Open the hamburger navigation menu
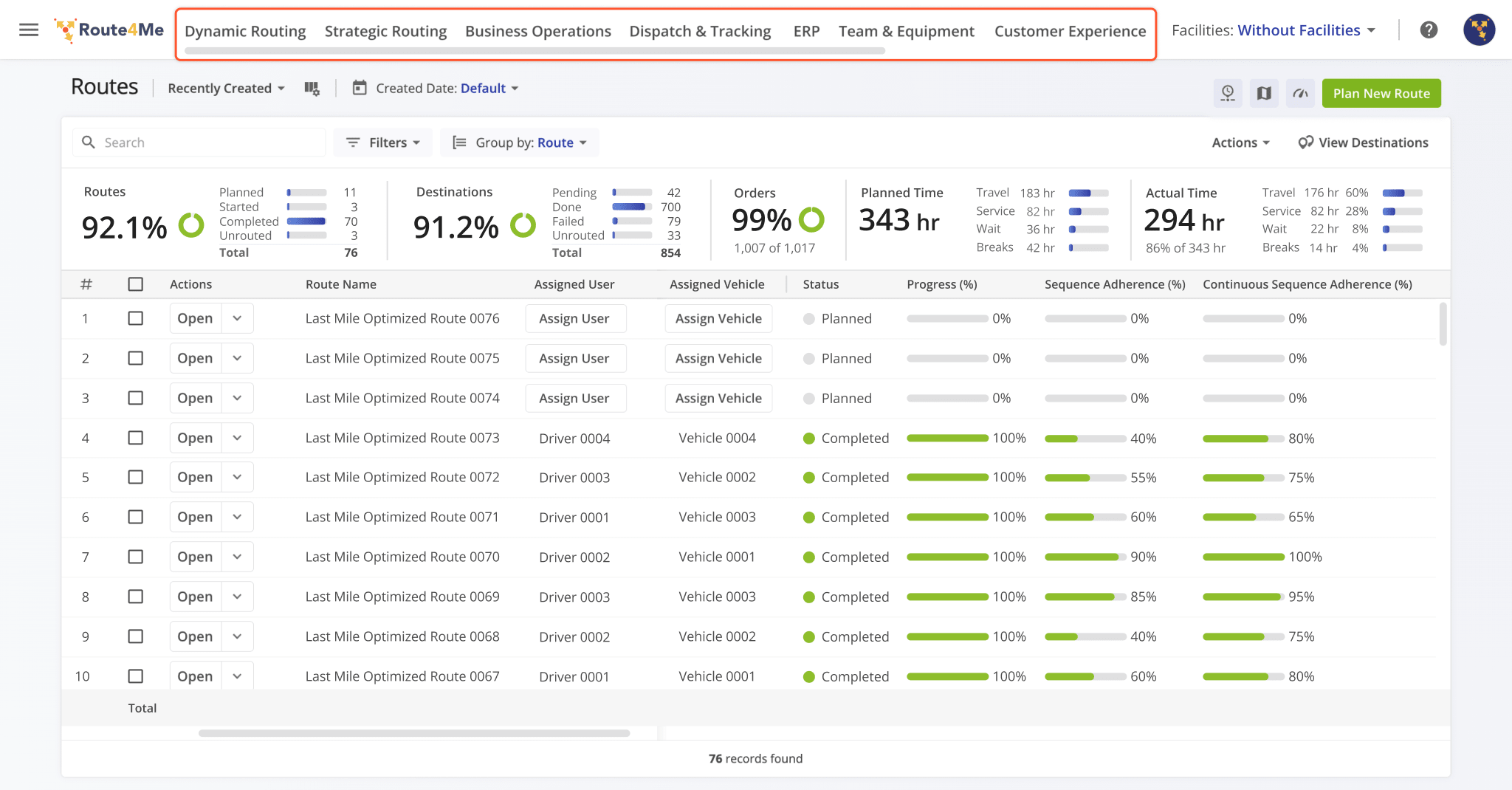The width and height of the screenshot is (1512, 790). click(x=29, y=30)
